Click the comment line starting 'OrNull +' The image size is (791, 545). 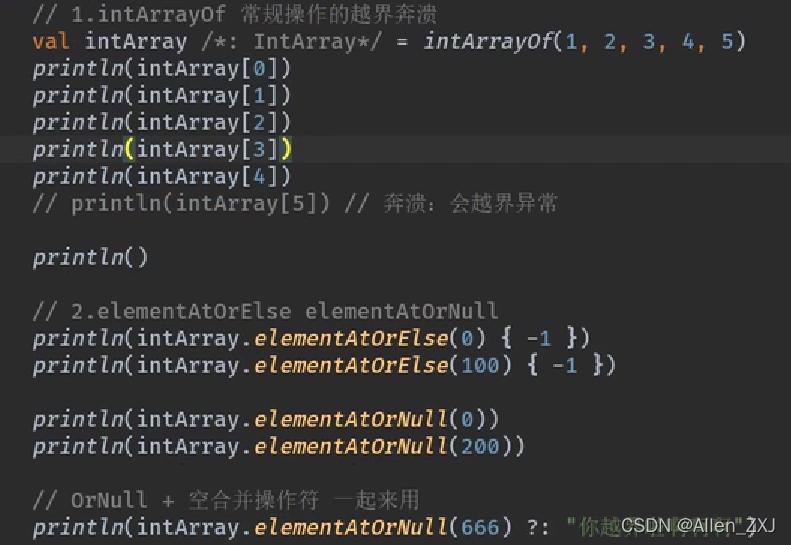[226, 500]
